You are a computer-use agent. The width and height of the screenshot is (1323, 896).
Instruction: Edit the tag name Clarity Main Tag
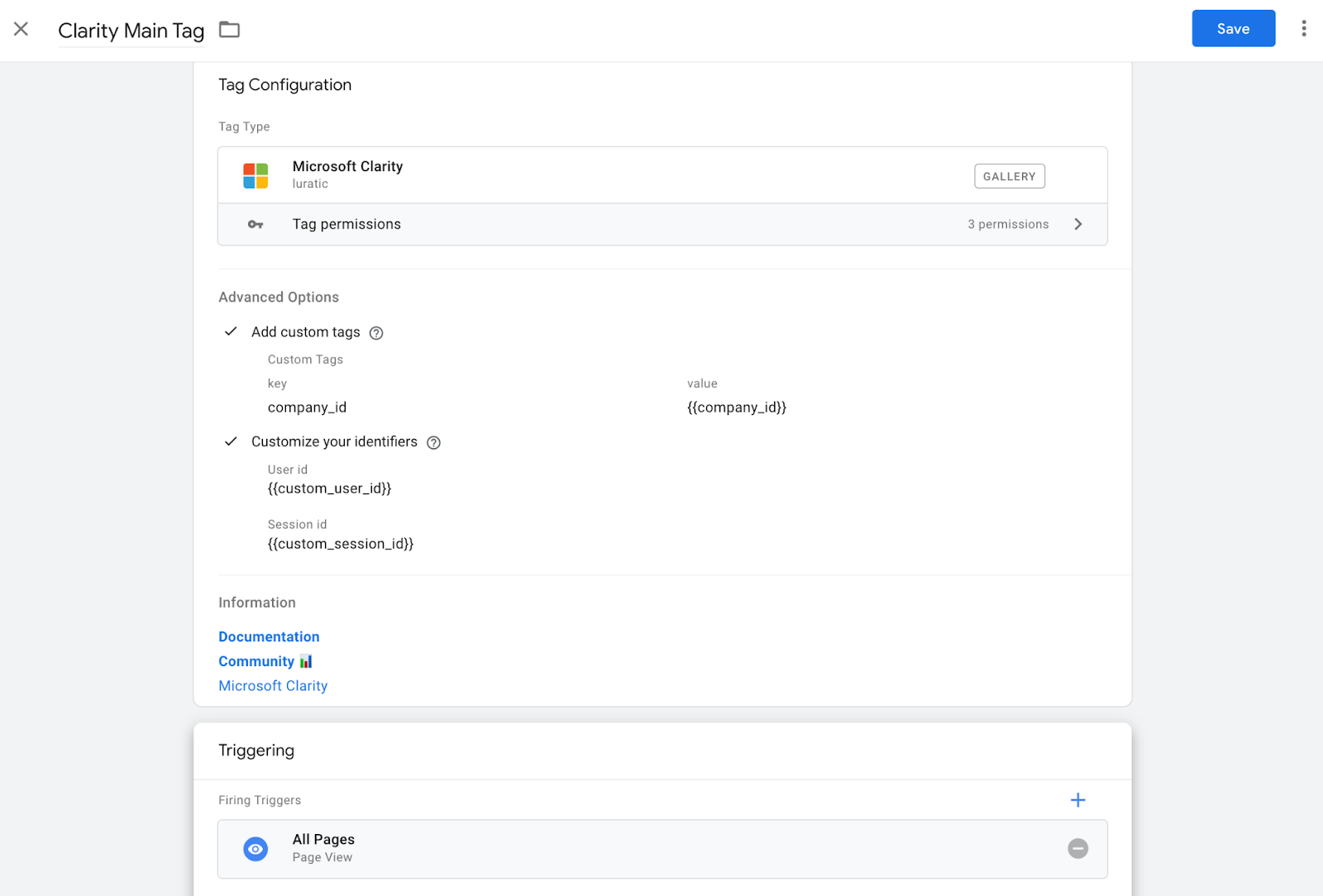pos(131,31)
